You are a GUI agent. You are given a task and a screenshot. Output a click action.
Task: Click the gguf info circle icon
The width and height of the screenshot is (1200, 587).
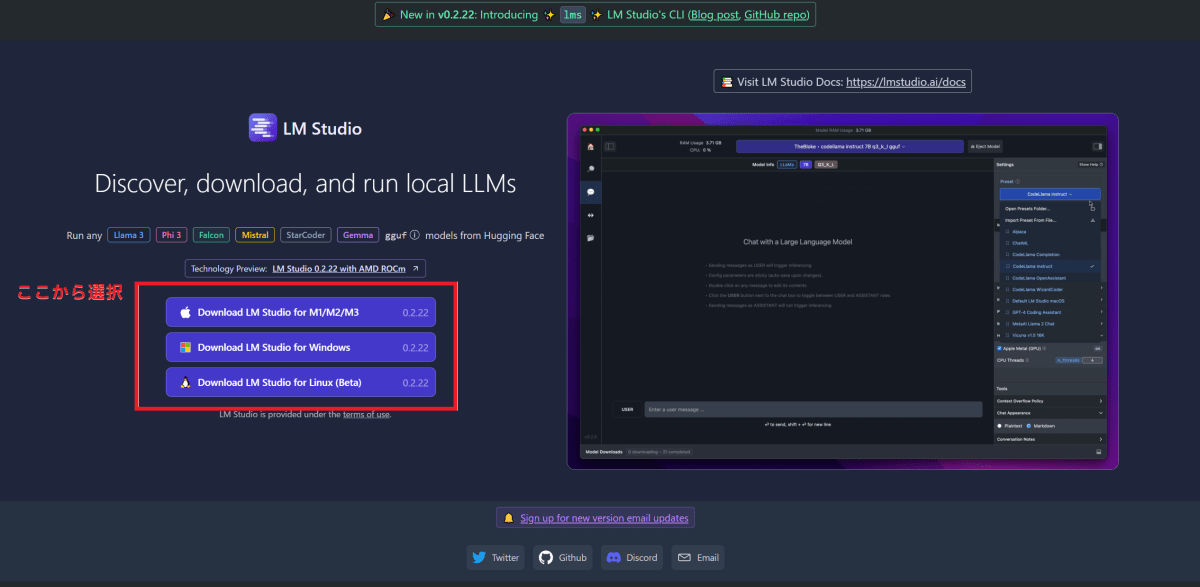(415, 236)
